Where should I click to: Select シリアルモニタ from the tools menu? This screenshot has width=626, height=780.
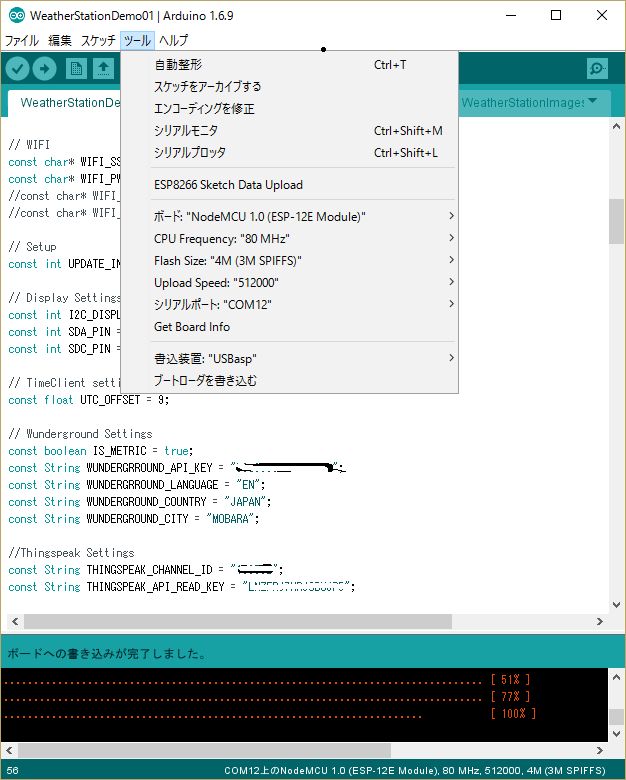point(186,130)
